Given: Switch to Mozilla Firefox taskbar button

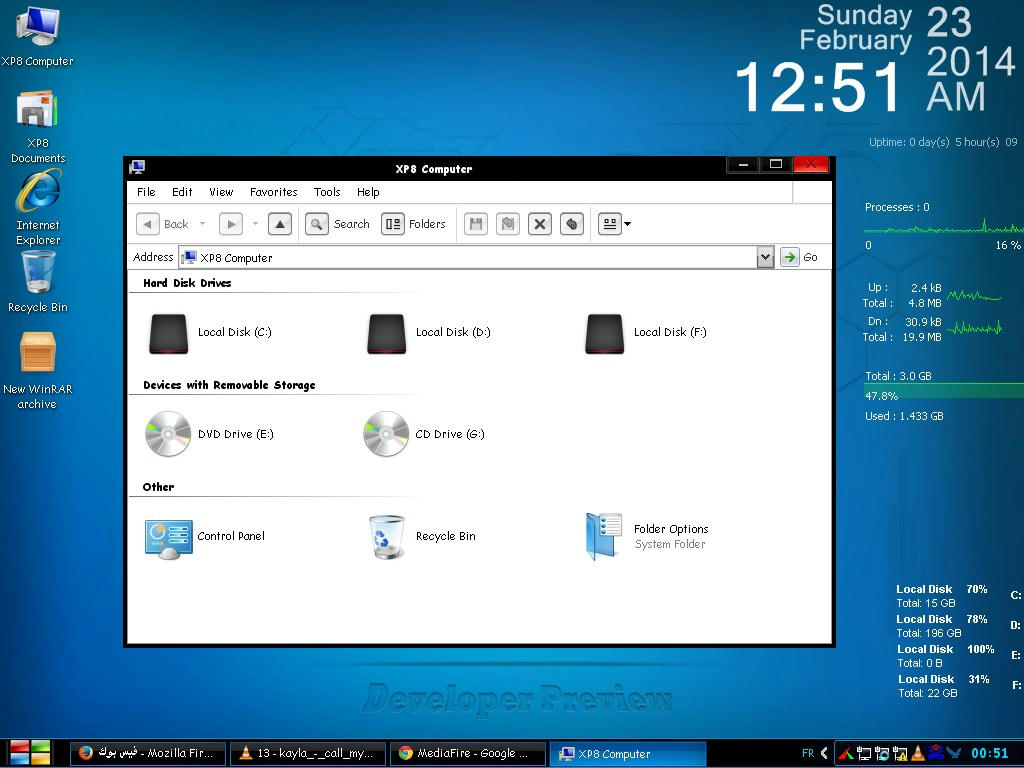Looking at the screenshot, I should (x=148, y=753).
